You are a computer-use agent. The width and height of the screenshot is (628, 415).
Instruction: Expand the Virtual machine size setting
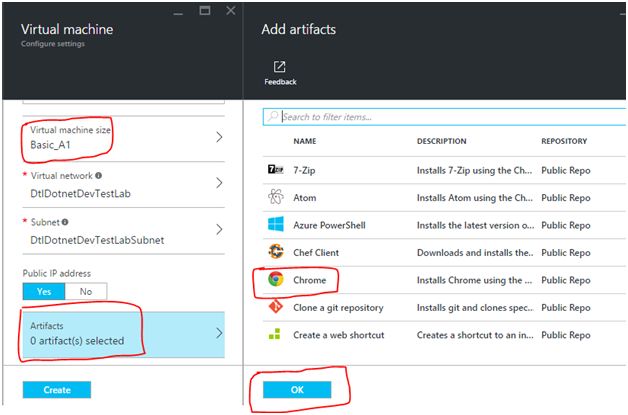[120, 138]
